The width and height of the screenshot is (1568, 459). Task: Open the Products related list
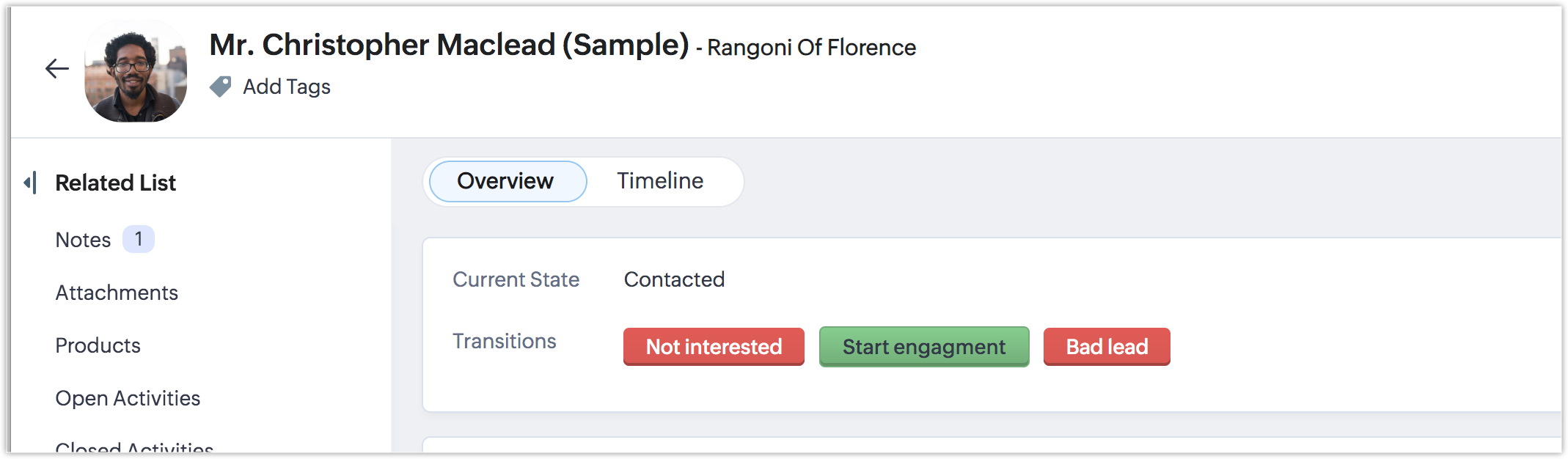point(98,345)
